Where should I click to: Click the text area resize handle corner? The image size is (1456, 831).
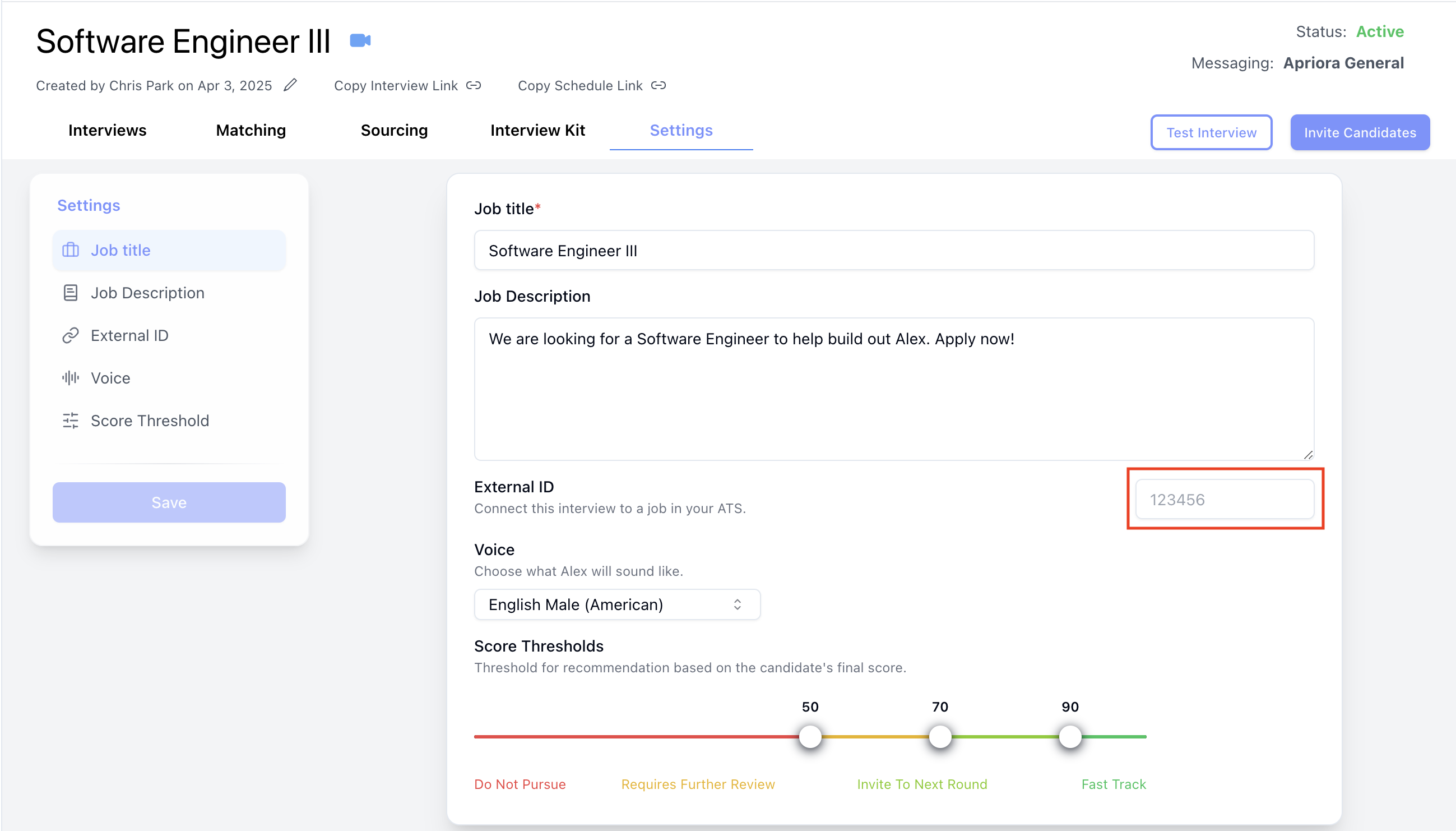pos(1307,455)
